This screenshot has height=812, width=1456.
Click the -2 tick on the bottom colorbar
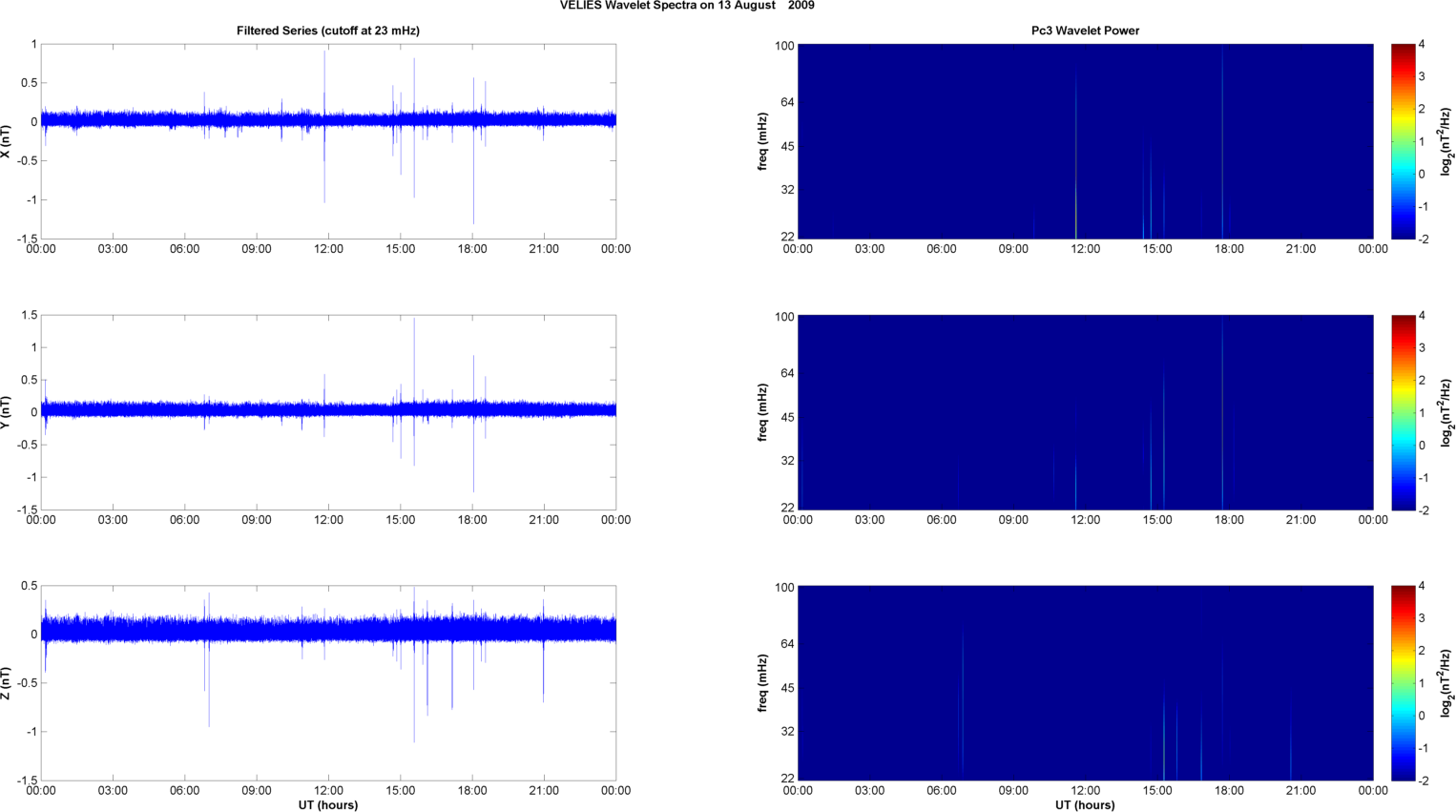coord(1423,781)
